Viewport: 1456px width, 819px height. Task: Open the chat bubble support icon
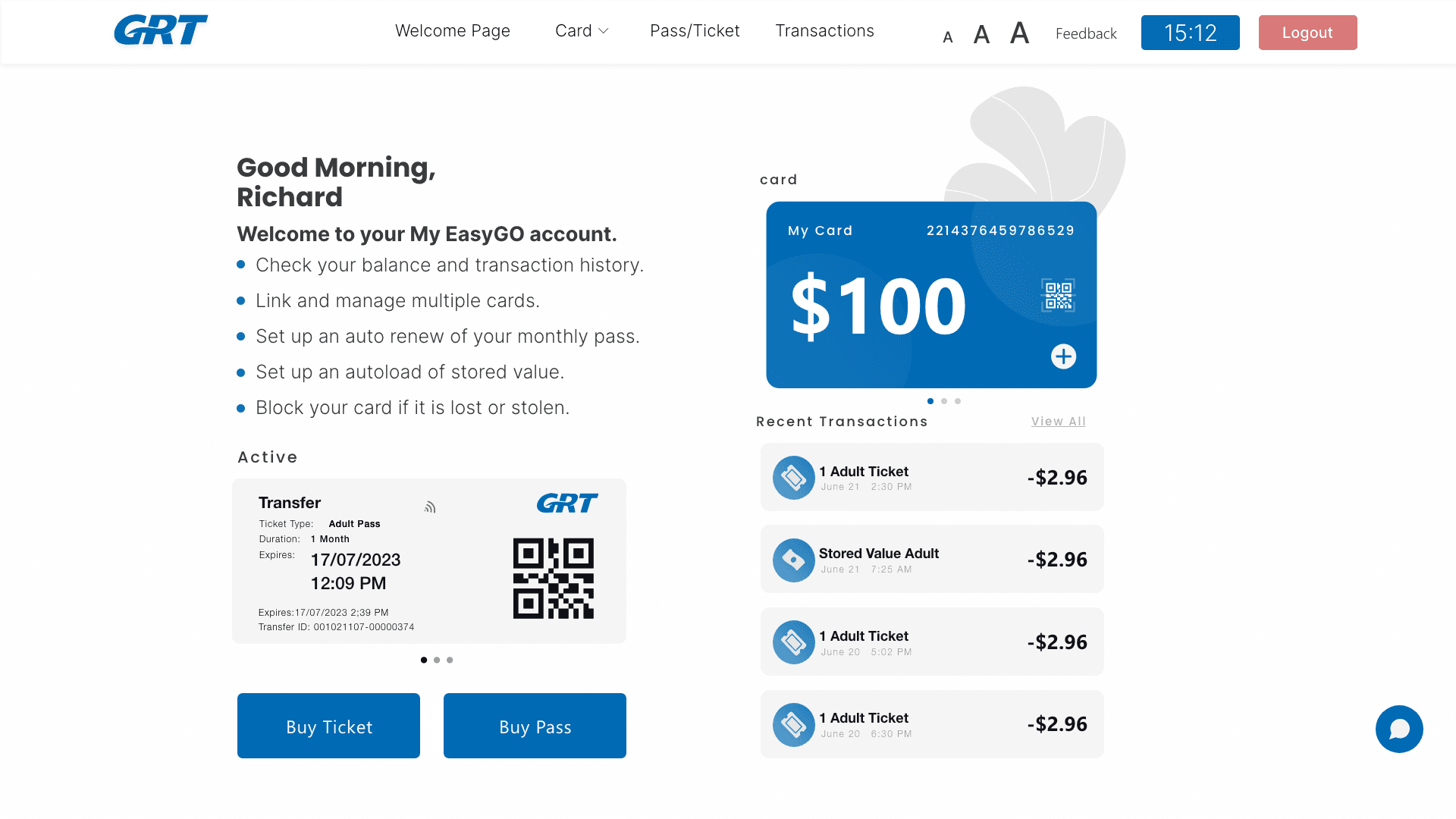[1399, 729]
